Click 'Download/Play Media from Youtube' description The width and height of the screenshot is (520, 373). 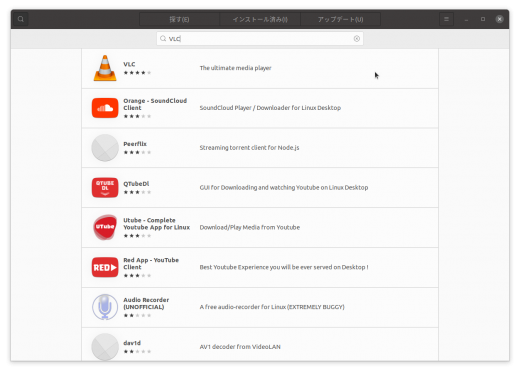coord(250,227)
